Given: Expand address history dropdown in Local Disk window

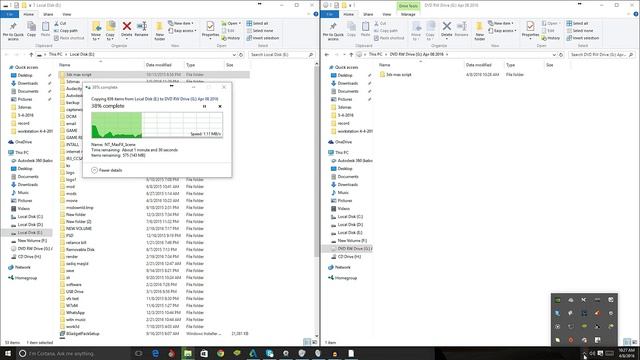Looking at the screenshot, I should (x=234, y=54).
